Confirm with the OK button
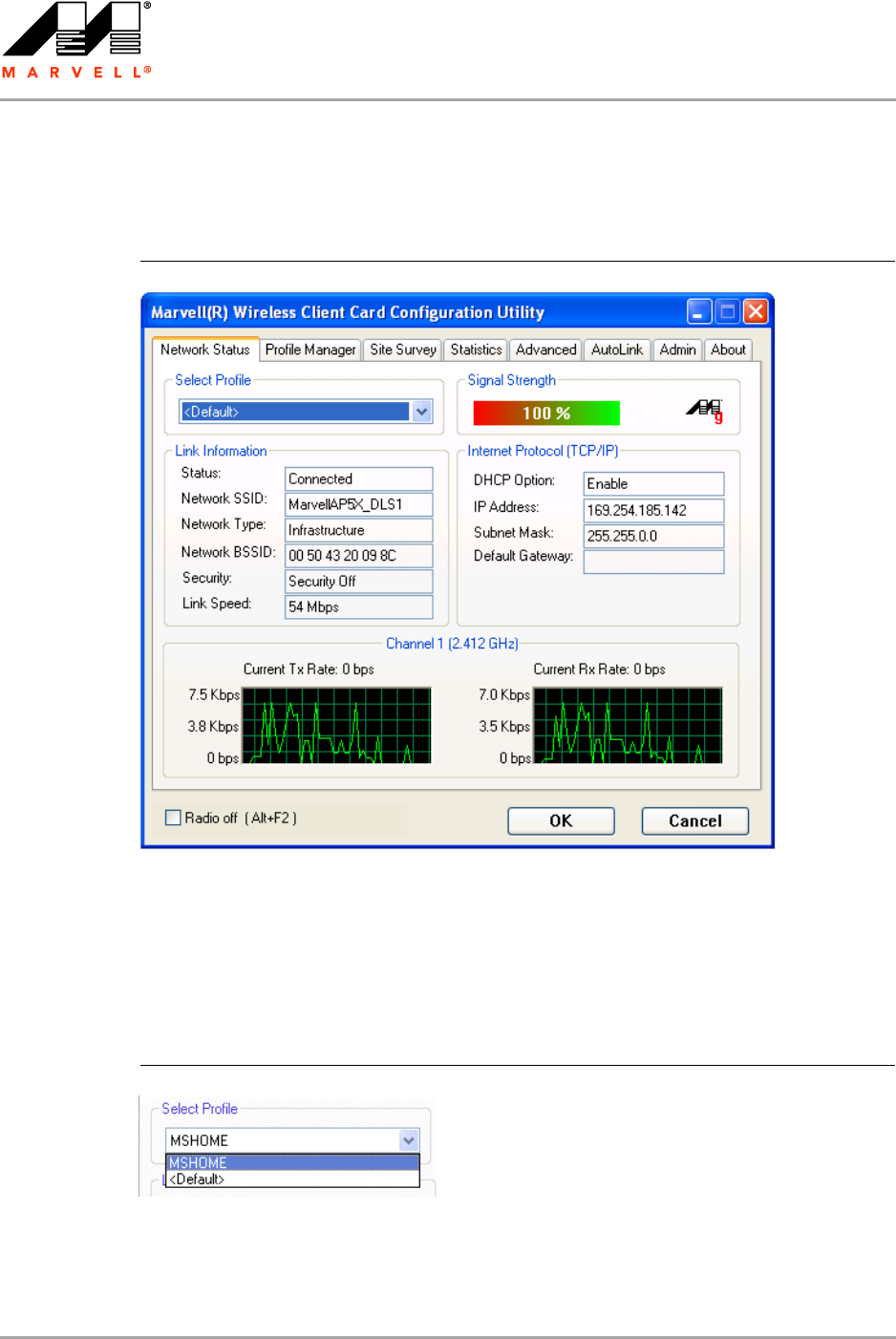 561,820
